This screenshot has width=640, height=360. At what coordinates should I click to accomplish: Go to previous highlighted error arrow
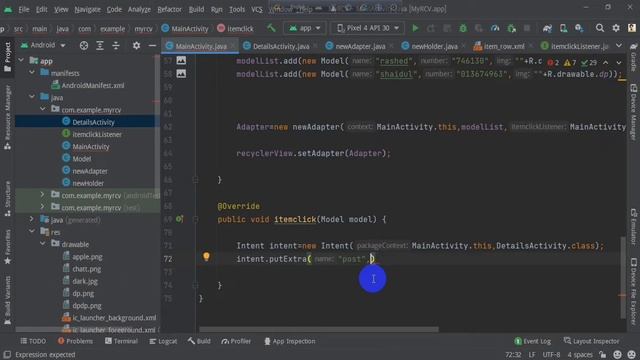[x=606, y=62]
